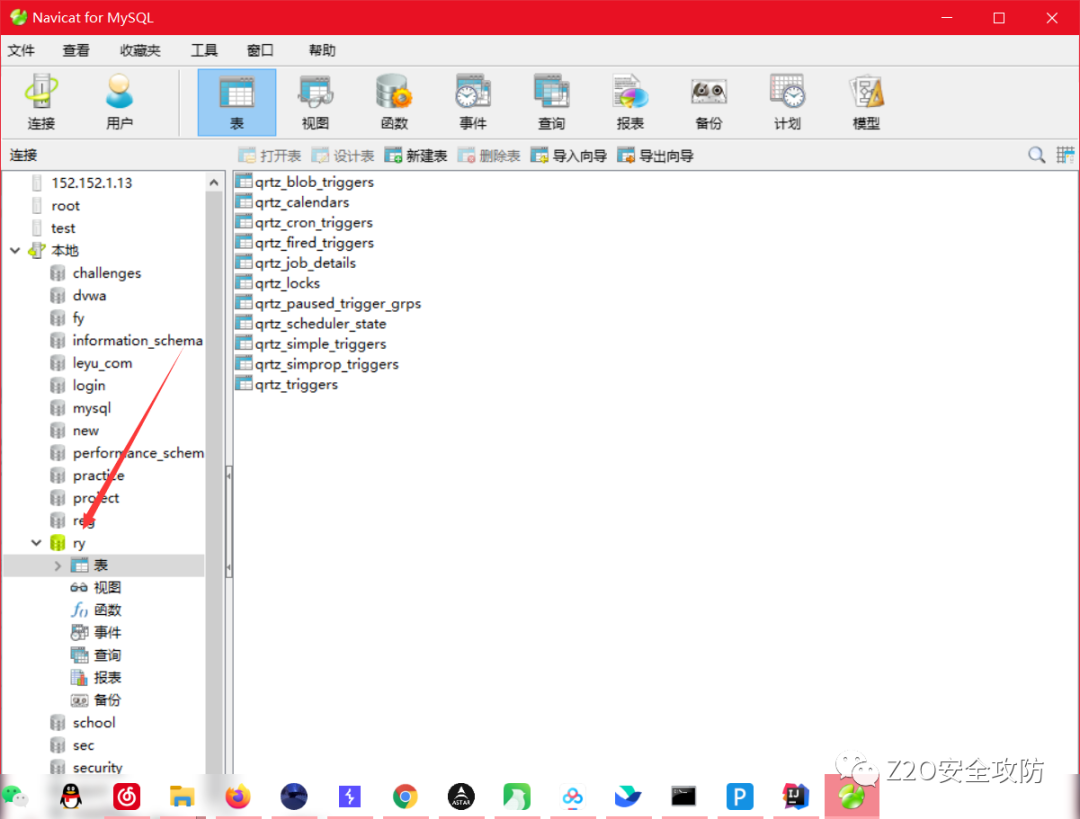This screenshot has height=819, width=1080.
Task: Select the 函数 node under ry
Action: coord(107,610)
